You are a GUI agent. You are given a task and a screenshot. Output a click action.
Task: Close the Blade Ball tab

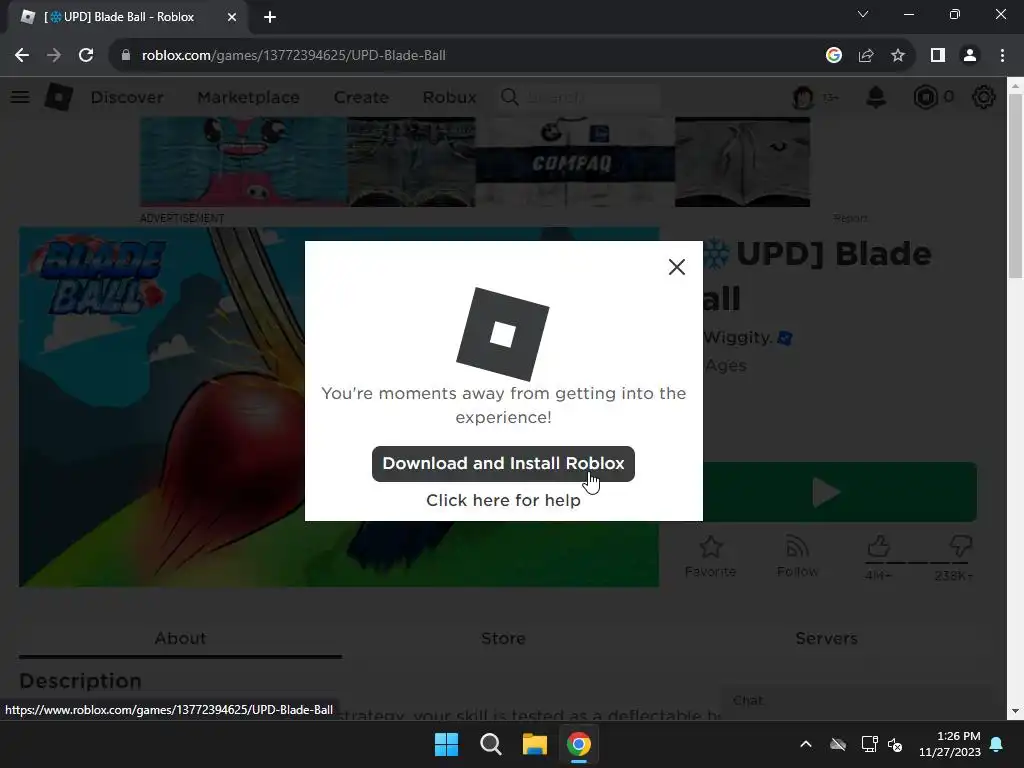coord(232,17)
